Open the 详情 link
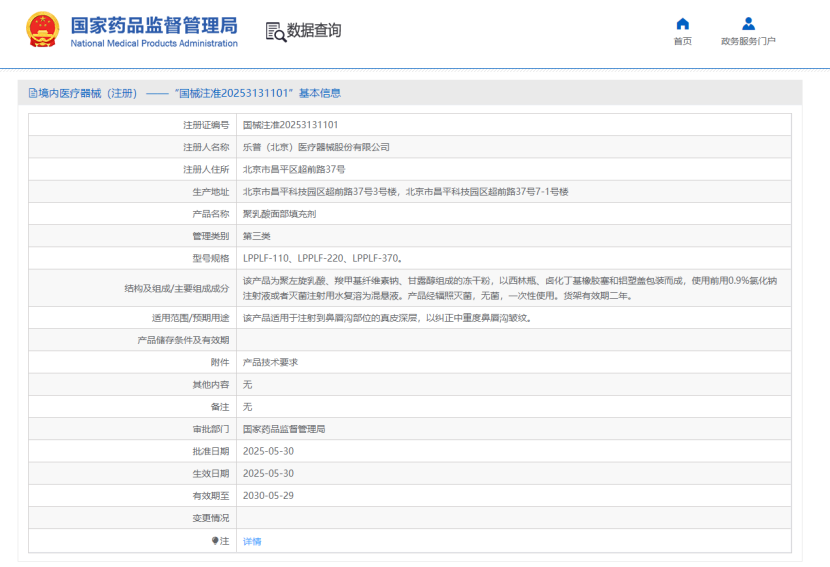The height and width of the screenshot is (567, 830). pos(252,541)
